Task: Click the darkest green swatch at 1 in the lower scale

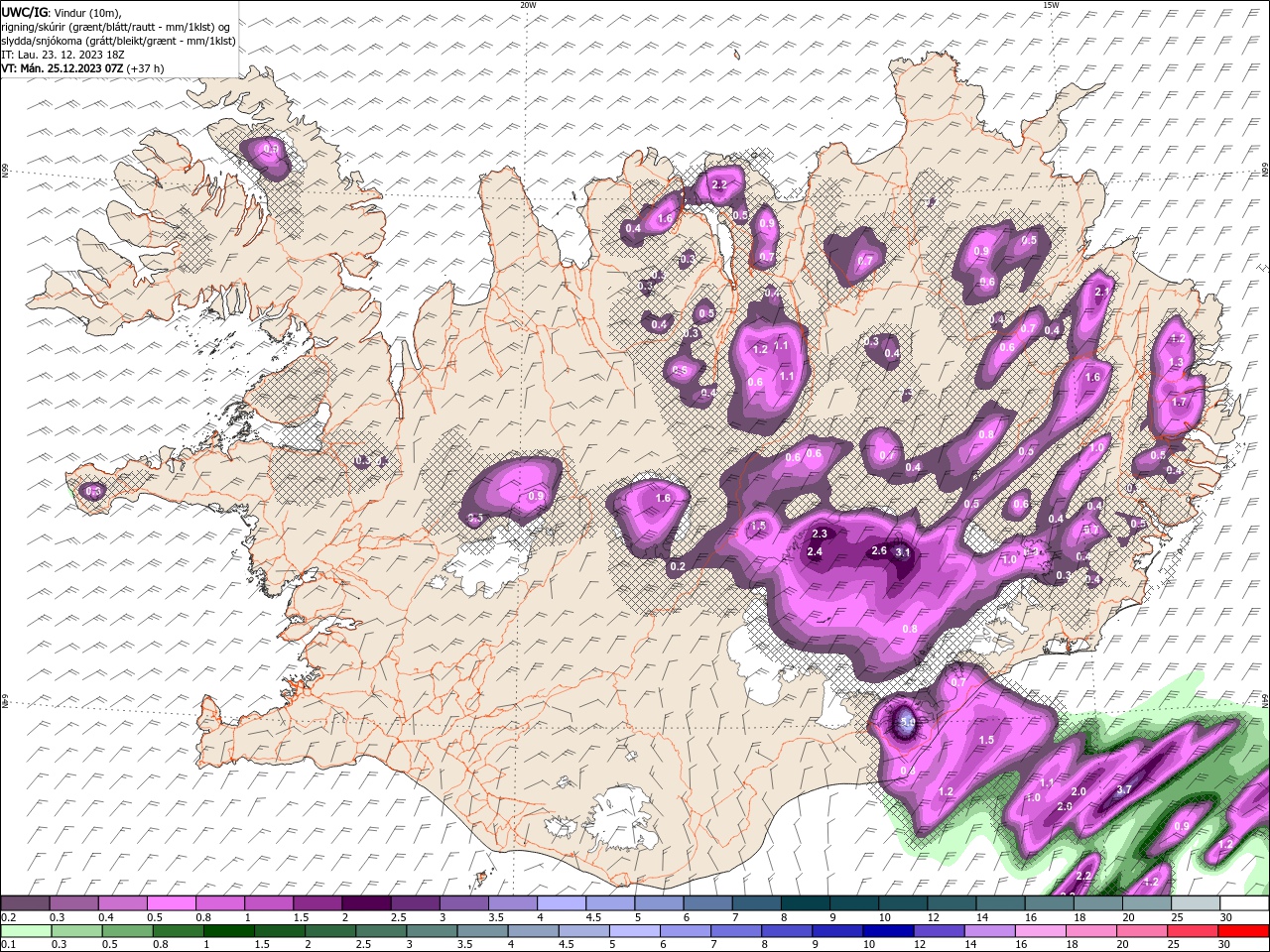Action: (228, 930)
